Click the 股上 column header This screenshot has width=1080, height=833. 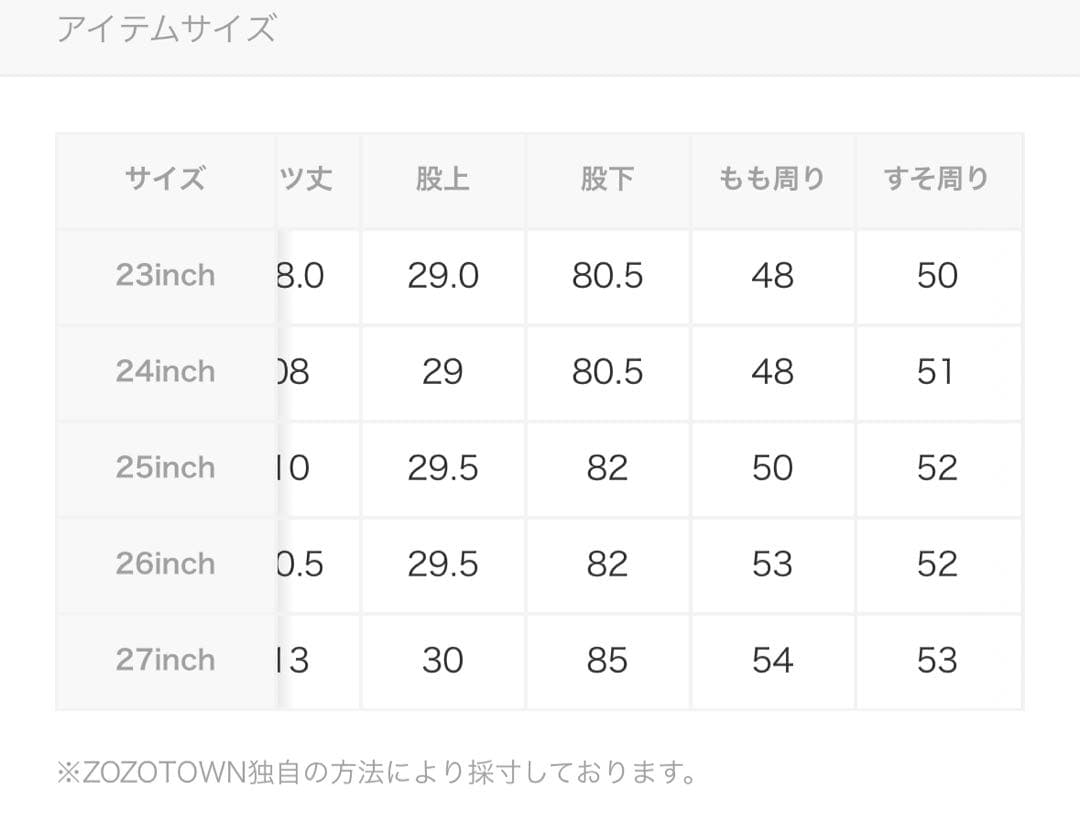tap(442, 179)
